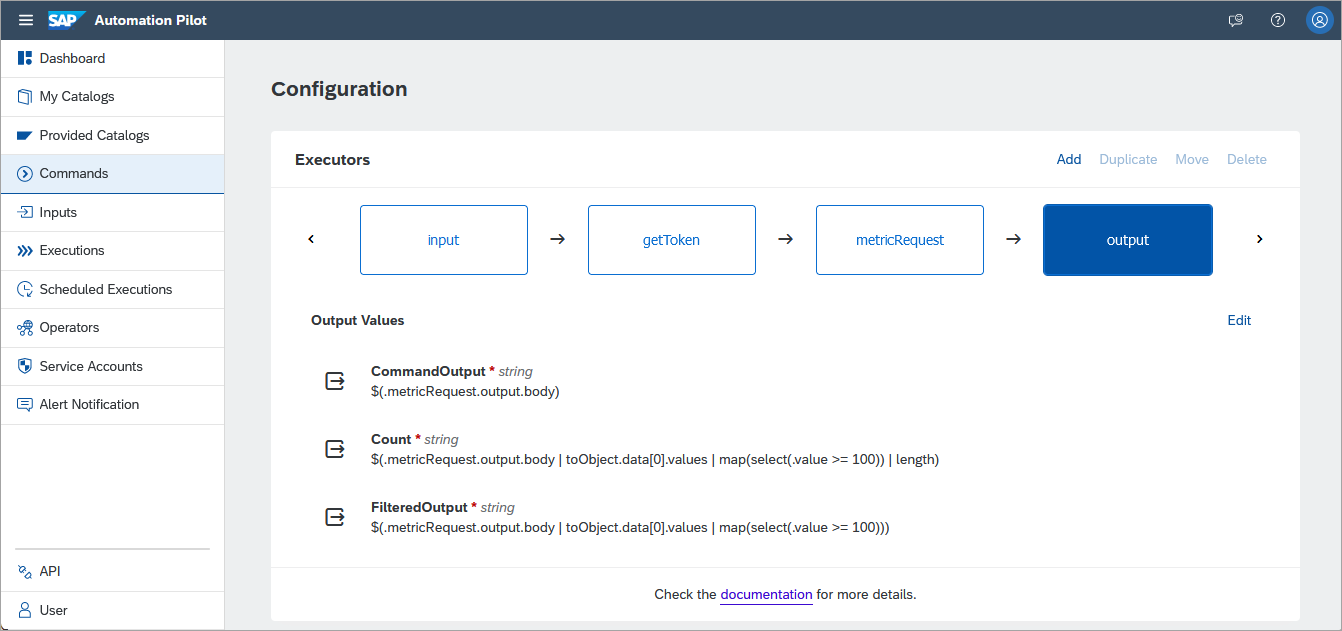Screen dimensions: 1342x631
Task: Click the User person icon
Action: 25,610
